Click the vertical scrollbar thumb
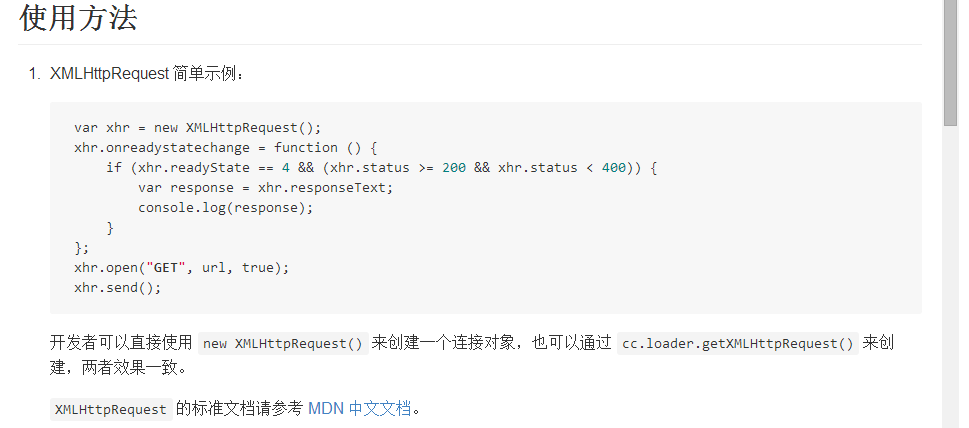The width and height of the screenshot is (969, 428). (x=951, y=62)
